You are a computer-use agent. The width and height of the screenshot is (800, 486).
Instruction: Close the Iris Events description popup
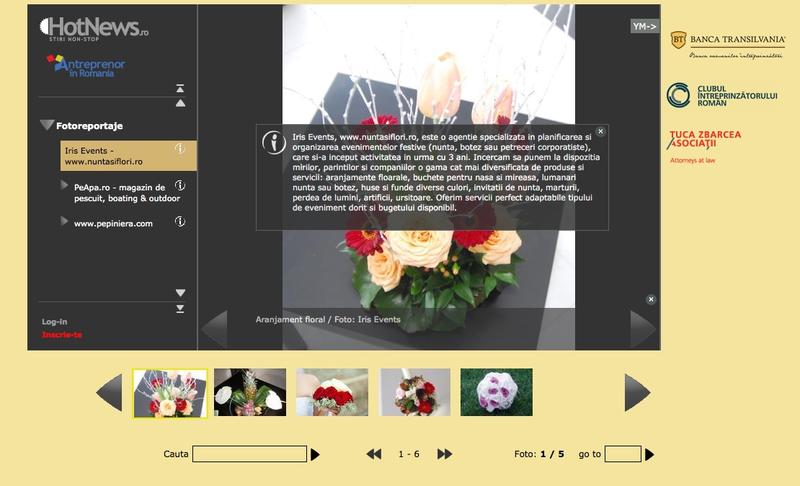coord(601,131)
